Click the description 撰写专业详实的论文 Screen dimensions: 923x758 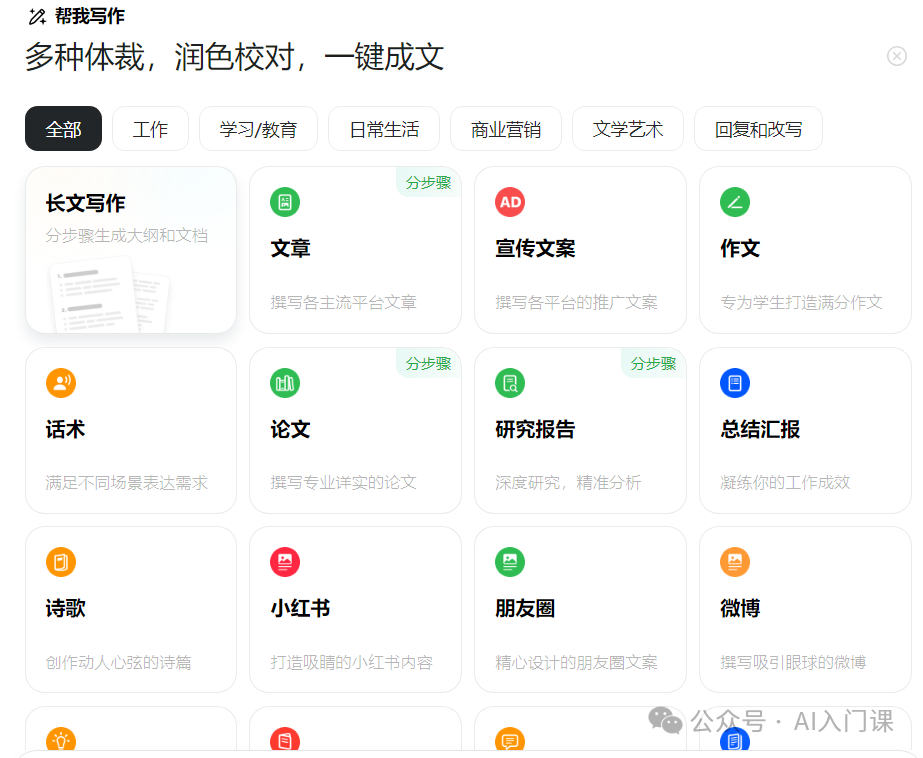(x=343, y=483)
